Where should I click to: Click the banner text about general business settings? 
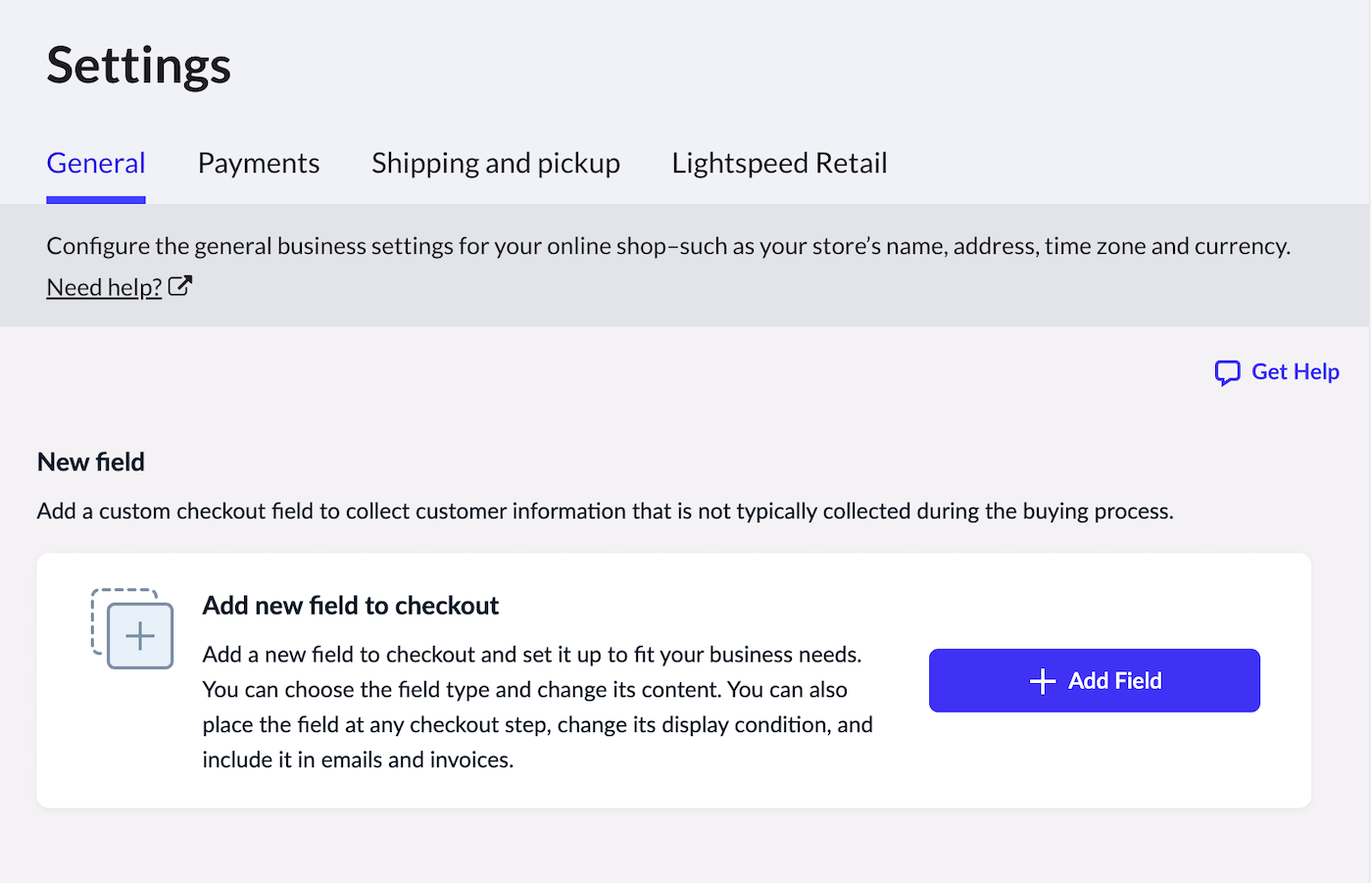click(667, 246)
